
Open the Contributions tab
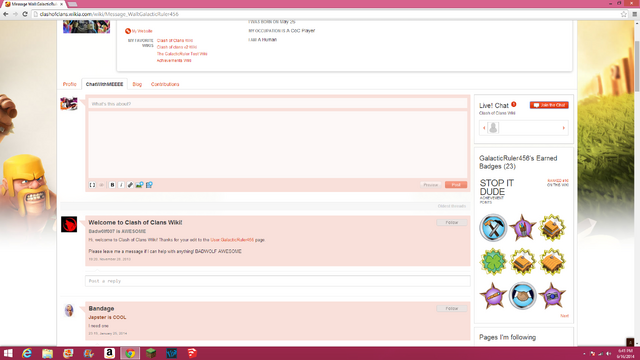pos(165,84)
